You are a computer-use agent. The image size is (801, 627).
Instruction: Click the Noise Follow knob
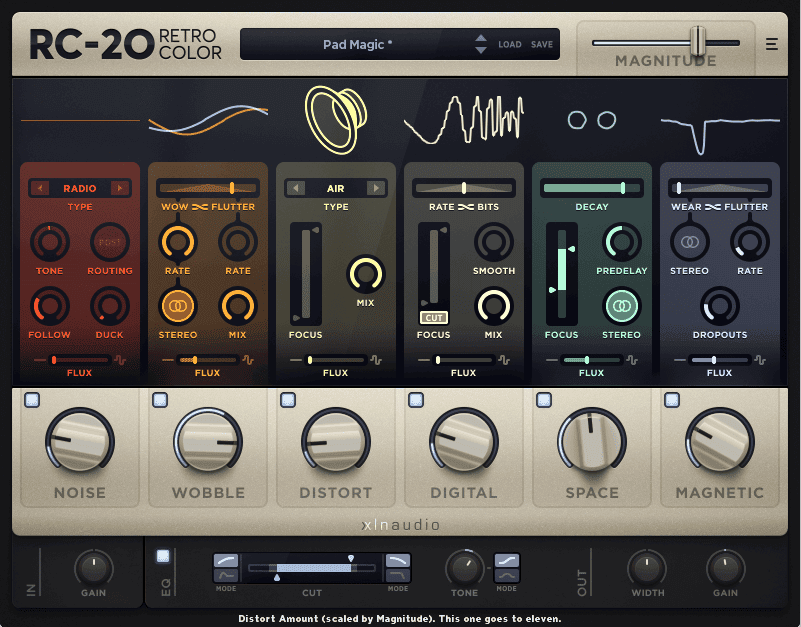[50, 306]
